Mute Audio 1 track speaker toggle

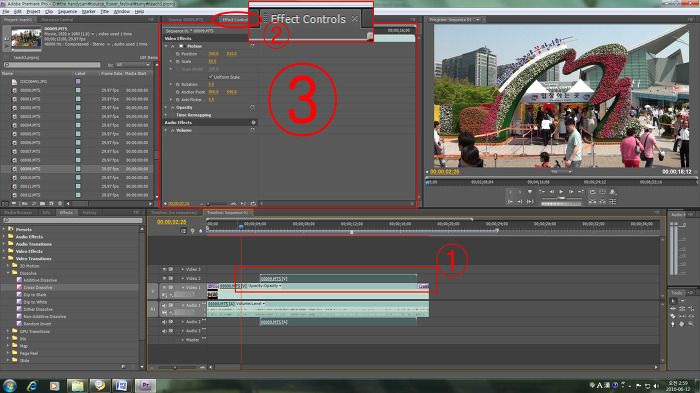point(164,305)
